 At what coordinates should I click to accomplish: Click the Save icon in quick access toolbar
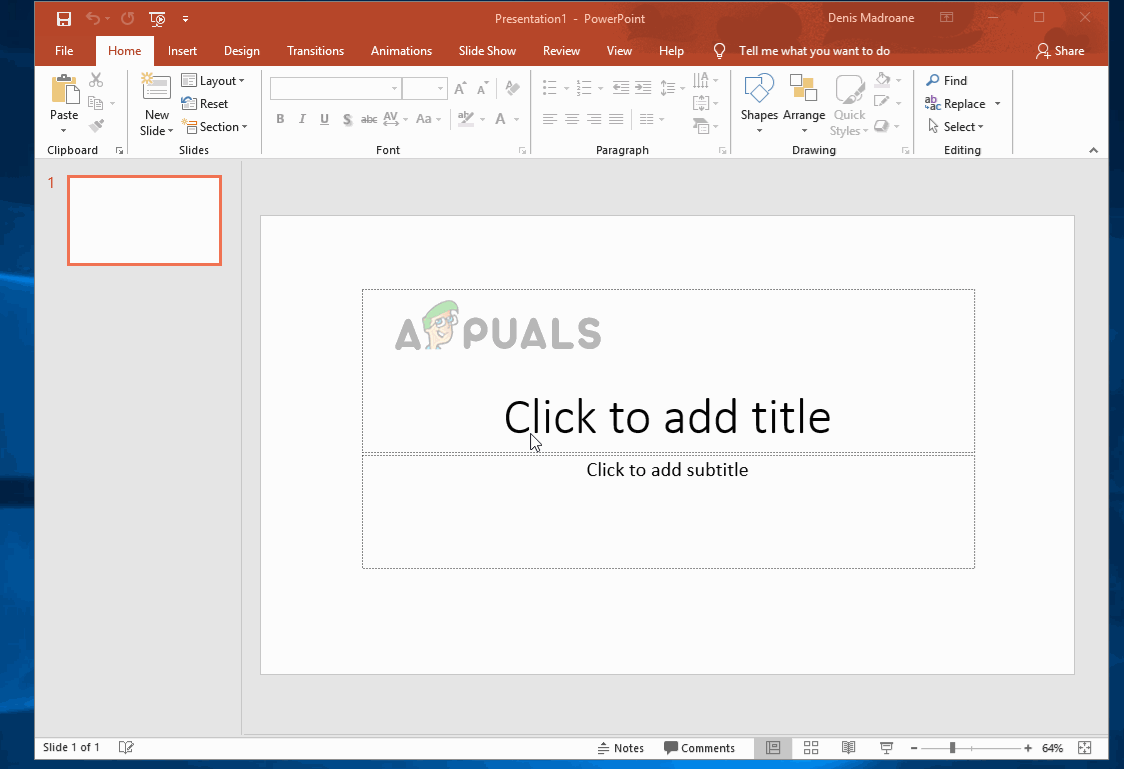[64, 18]
